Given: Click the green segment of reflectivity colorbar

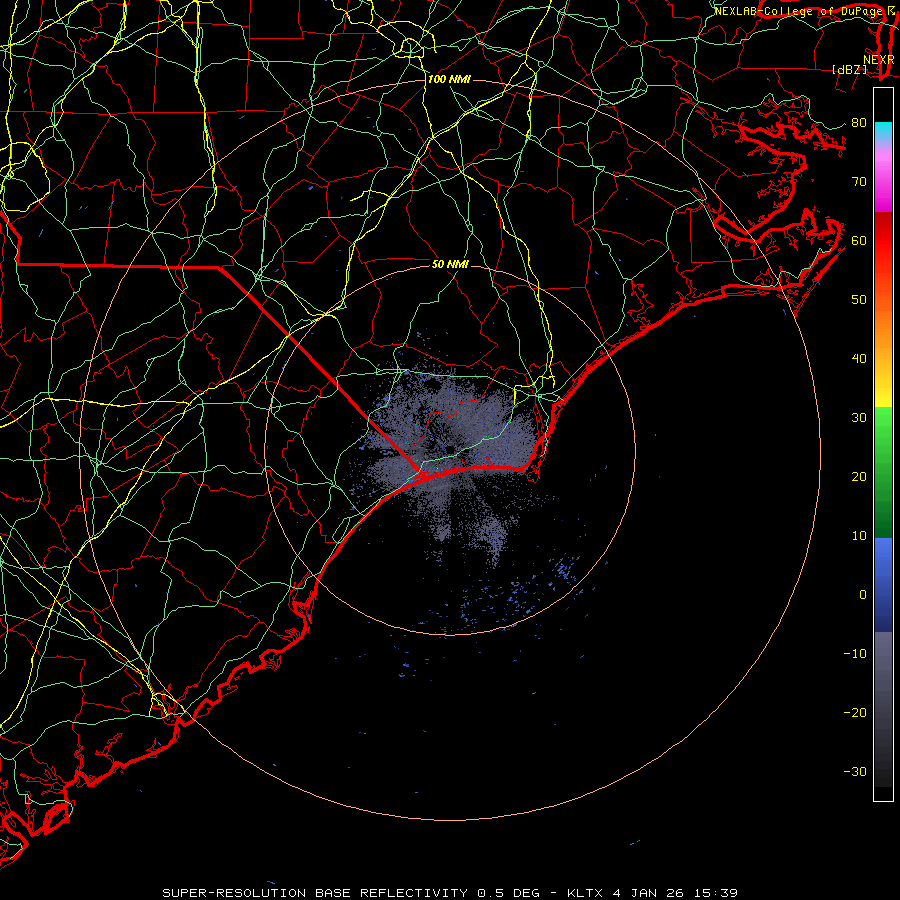Looking at the screenshot, I should tap(883, 472).
